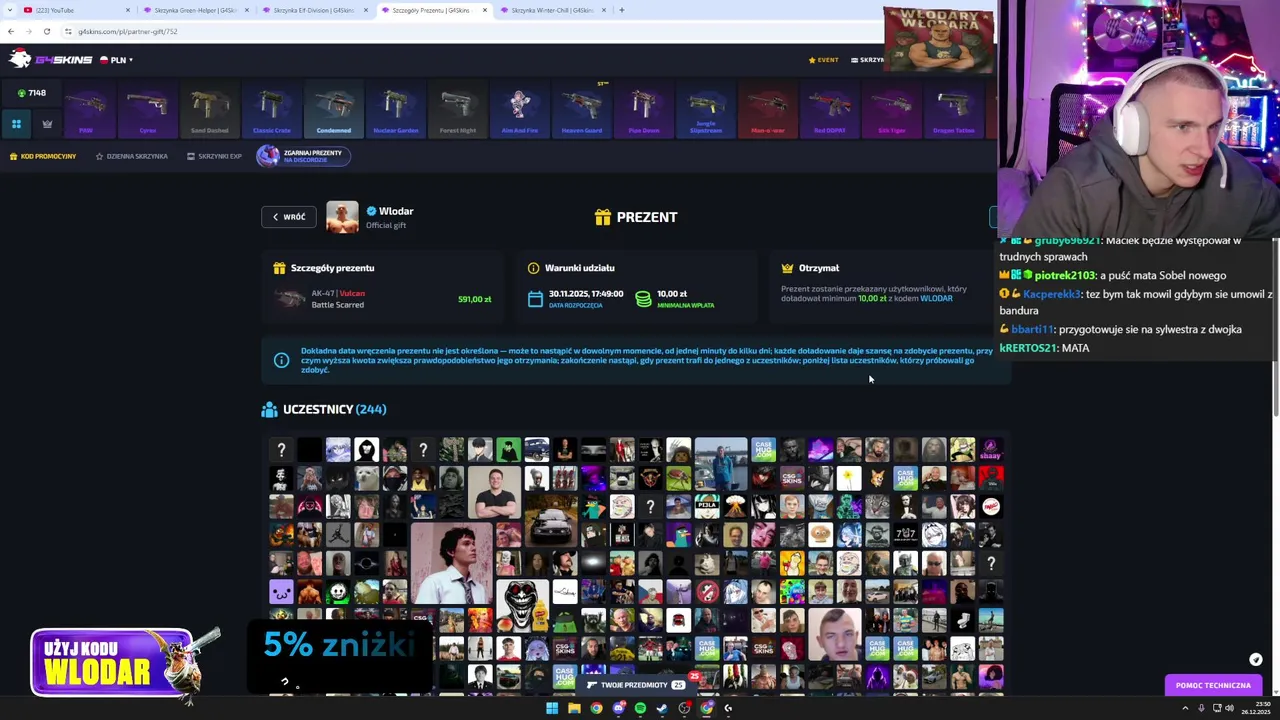Open Spotify from the taskbar
This screenshot has width=1280, height=720.
(640, 708)
